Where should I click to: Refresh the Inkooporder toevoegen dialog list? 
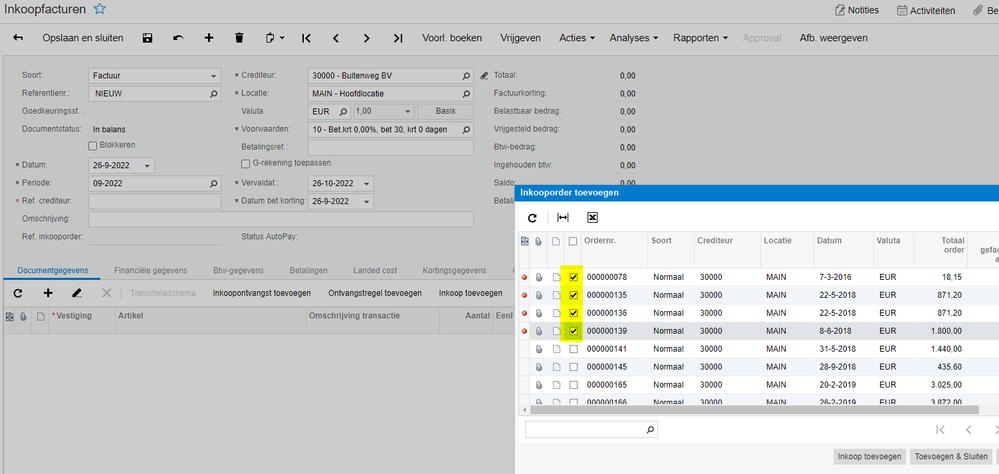point(532,217)
